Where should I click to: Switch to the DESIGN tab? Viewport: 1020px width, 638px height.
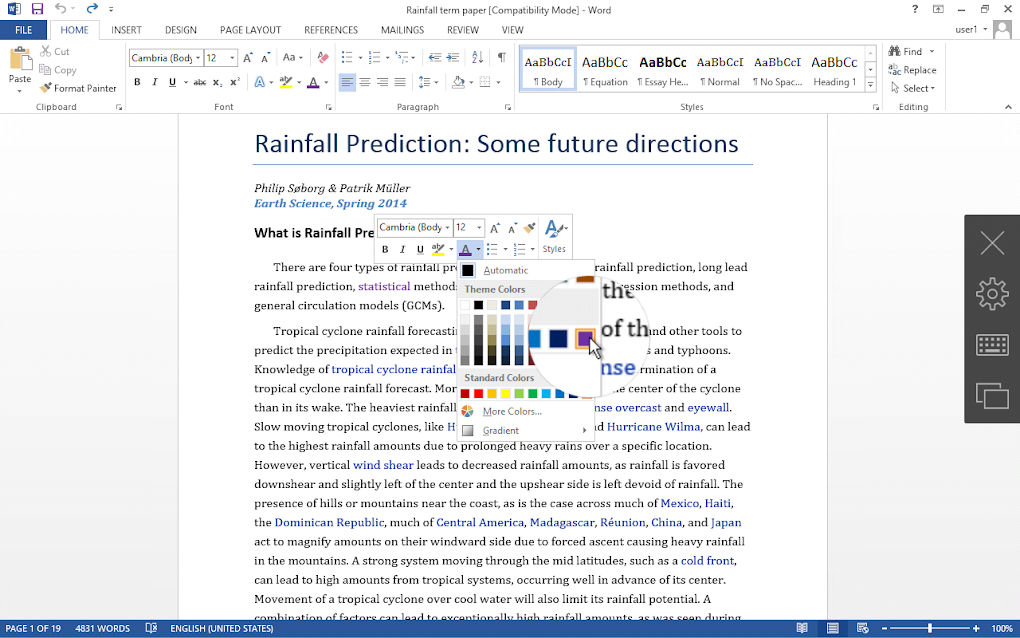(x=181, y=30)
